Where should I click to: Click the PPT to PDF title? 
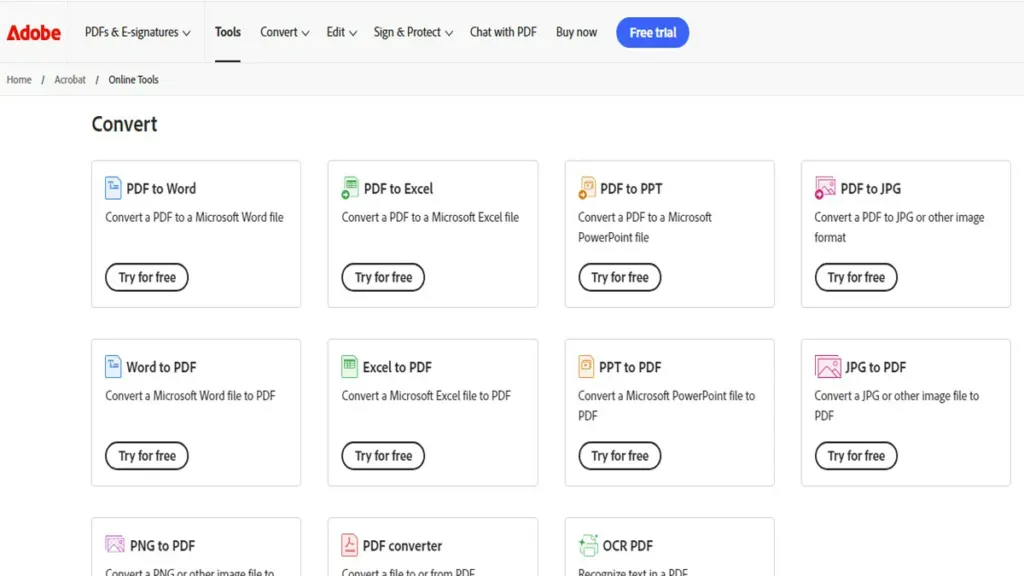(x=630, y=367)
